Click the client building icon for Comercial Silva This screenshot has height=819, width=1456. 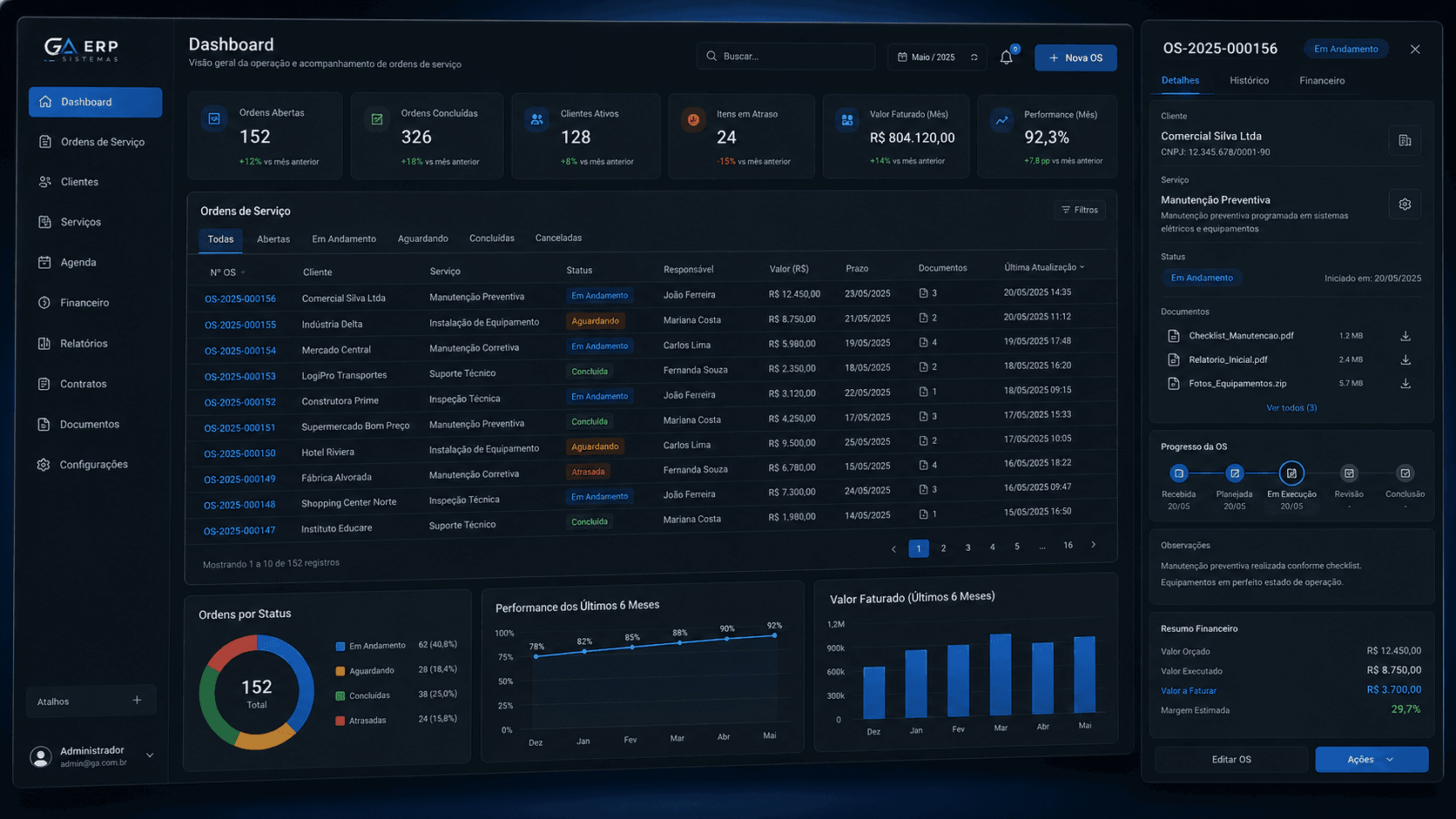click(x=1405, y=140)
